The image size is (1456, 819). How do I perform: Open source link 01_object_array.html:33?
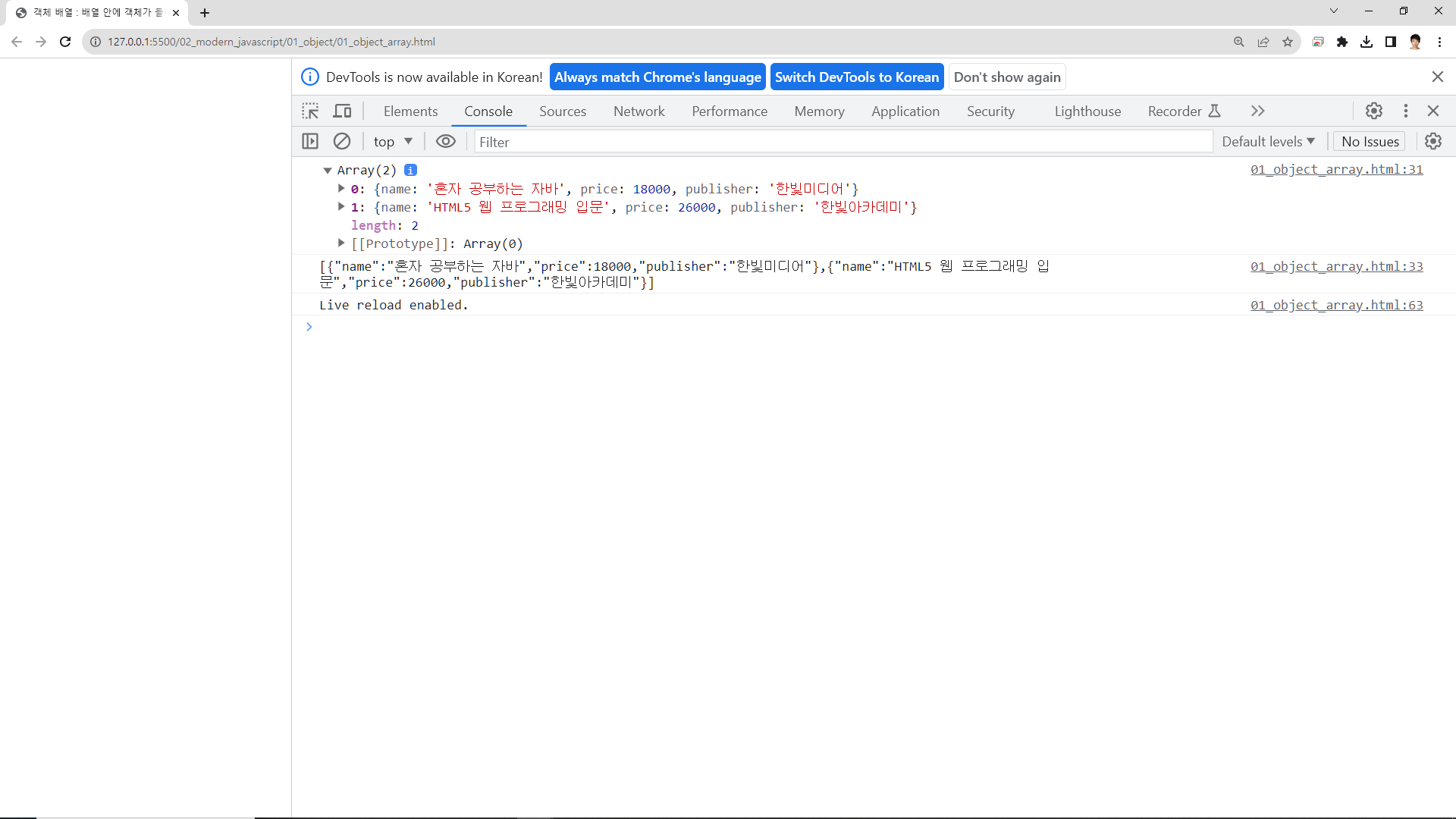(1336, 267)
